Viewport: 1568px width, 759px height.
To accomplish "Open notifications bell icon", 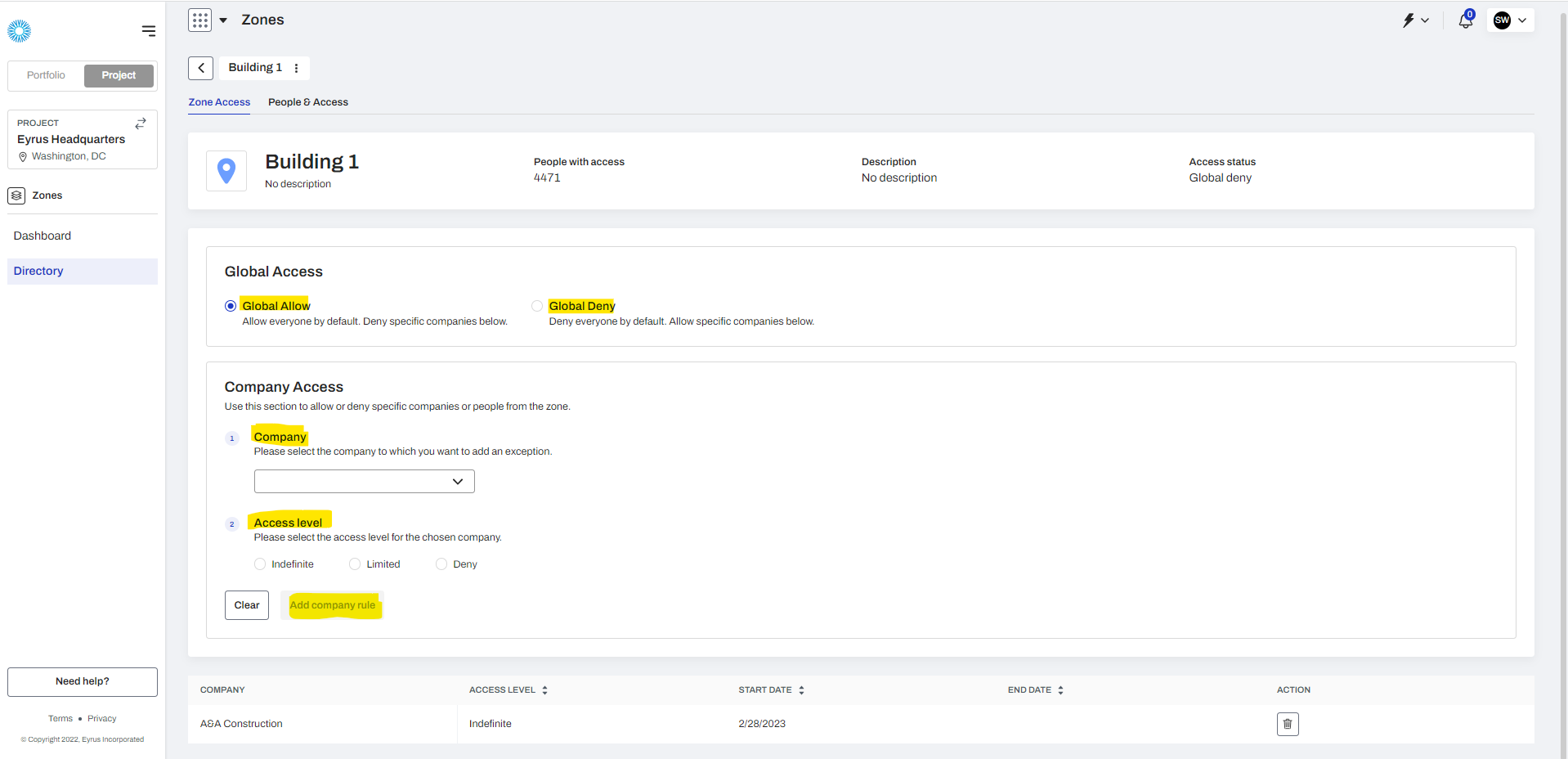I will pos(1466,20).
